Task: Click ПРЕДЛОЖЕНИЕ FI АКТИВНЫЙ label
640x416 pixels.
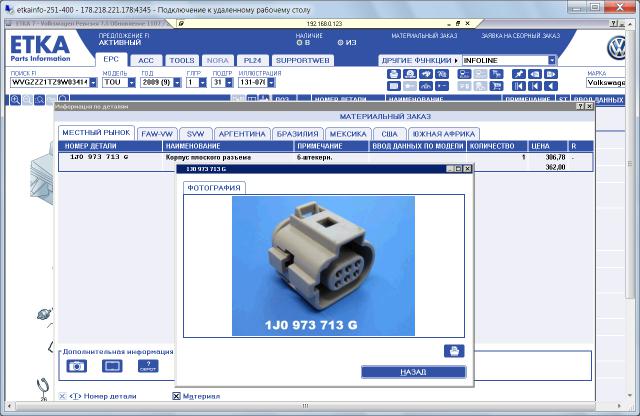Action: click(124, 39)
